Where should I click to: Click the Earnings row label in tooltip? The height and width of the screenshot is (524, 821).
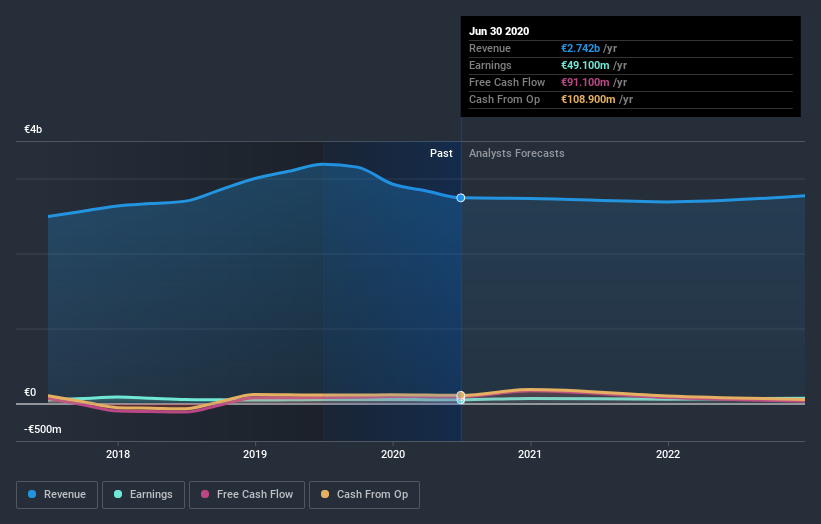point(490,65)
